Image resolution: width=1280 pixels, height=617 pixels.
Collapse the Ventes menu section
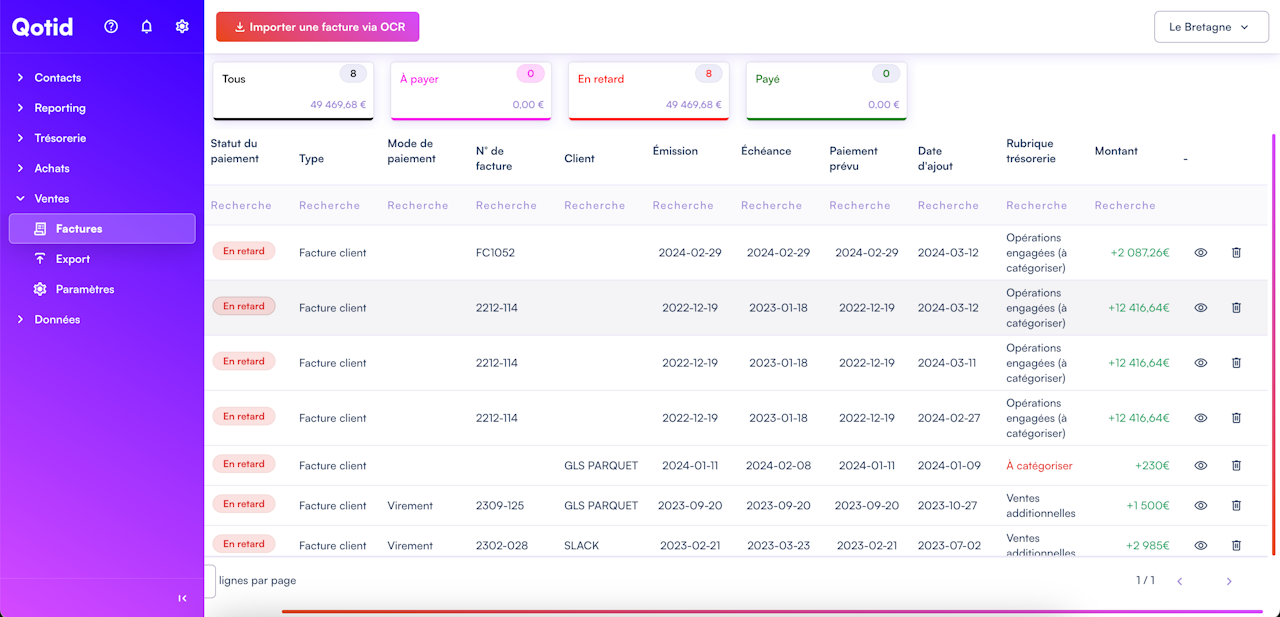tap(52, 199)
